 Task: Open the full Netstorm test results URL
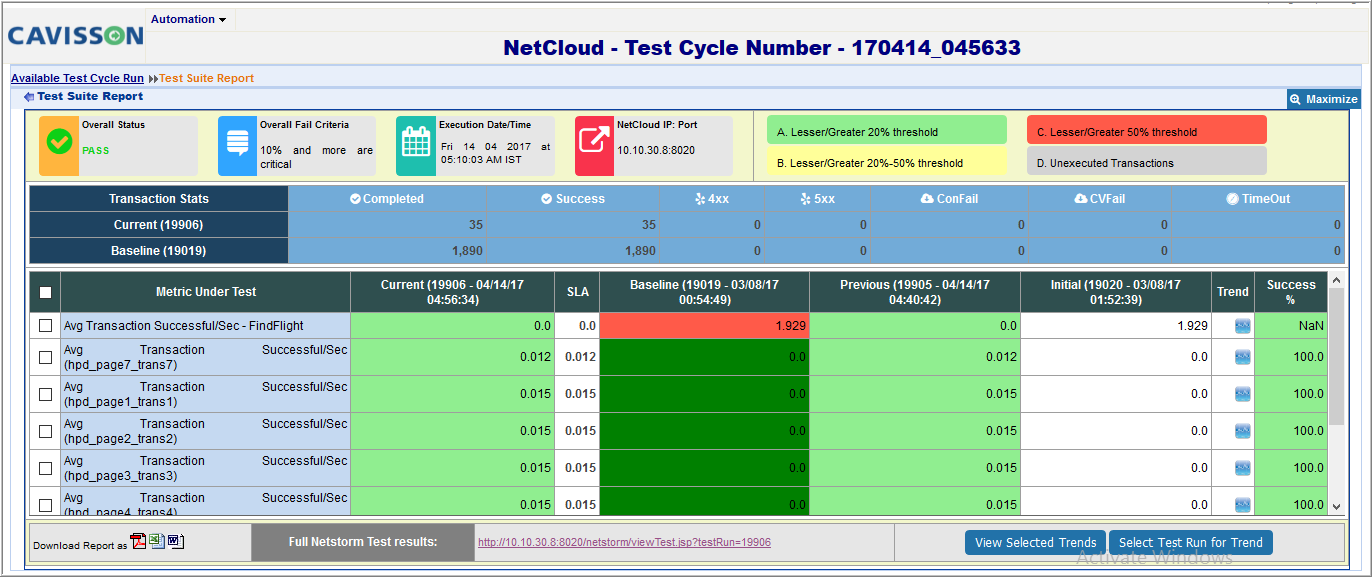point(624,542)
